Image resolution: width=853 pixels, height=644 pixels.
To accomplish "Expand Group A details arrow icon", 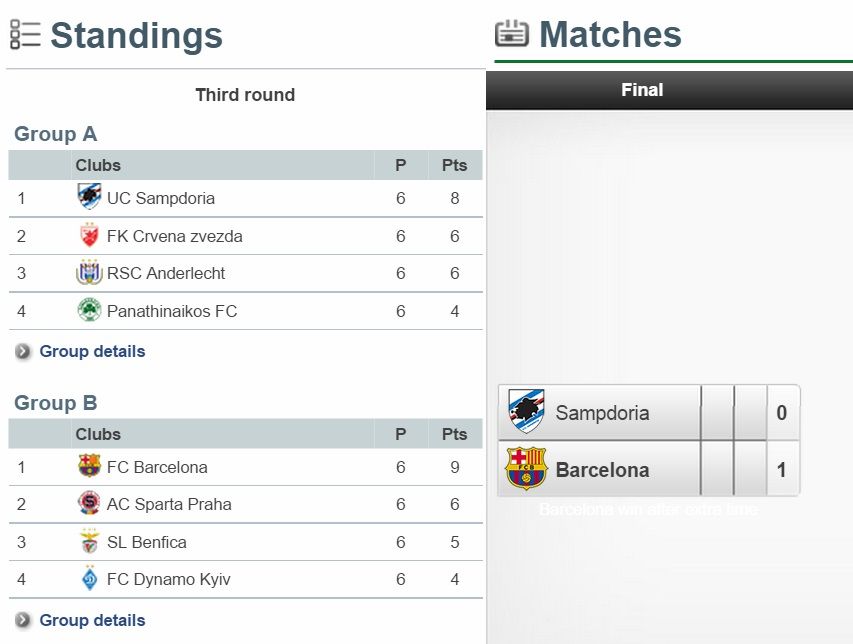I will [x=23, y=352].
